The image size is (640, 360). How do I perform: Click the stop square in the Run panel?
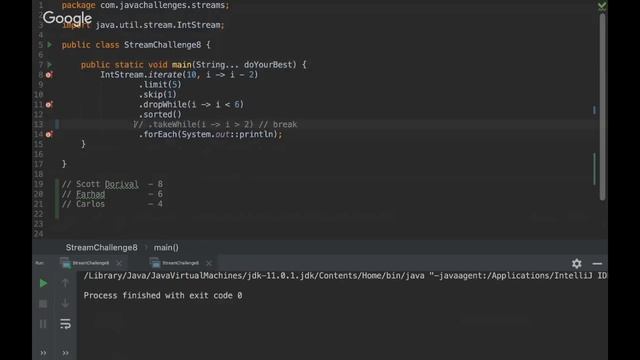pos(43,304)
